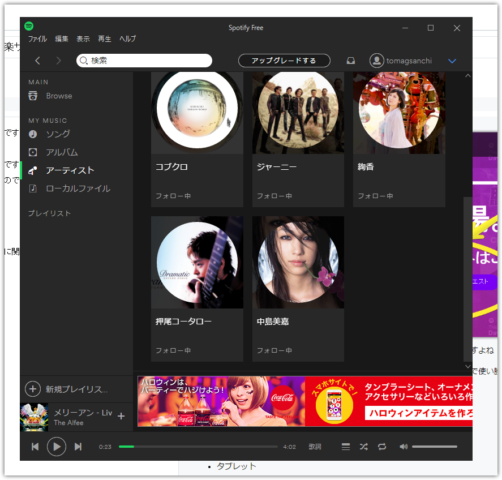The height and width of the screenshot is (480, 502).
Task: Click The Alfee artist link
Action: point(69,423)
